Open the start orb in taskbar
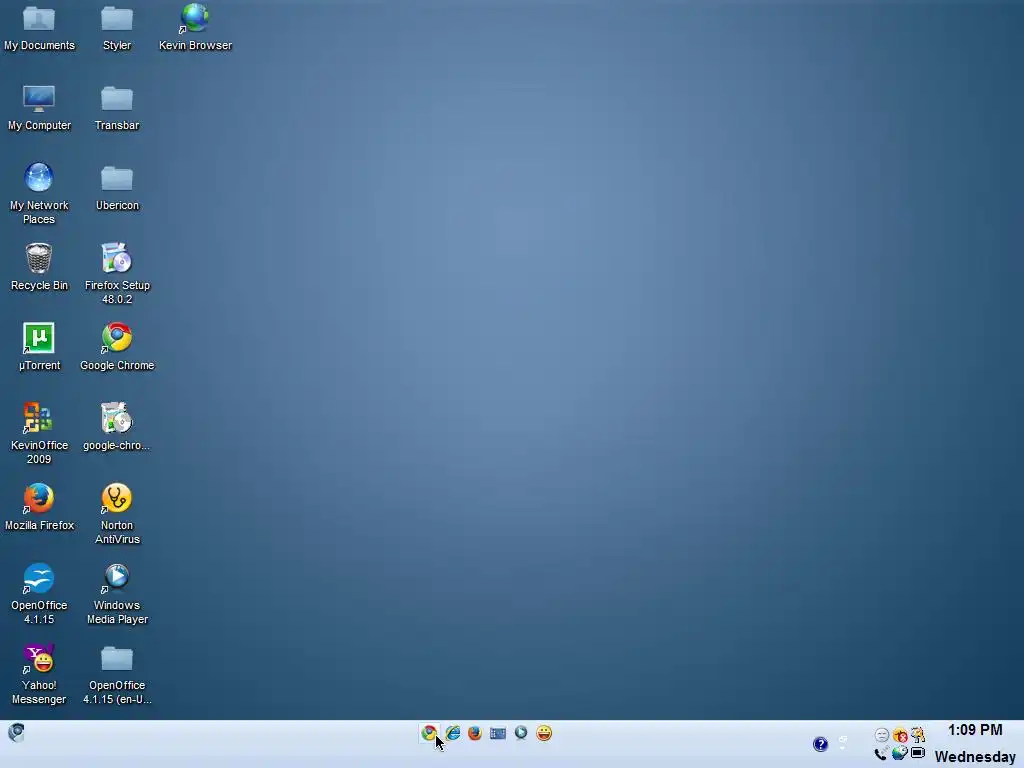Screen dimensions: 1024x768 pyautogui.click(x=16, y=733)
